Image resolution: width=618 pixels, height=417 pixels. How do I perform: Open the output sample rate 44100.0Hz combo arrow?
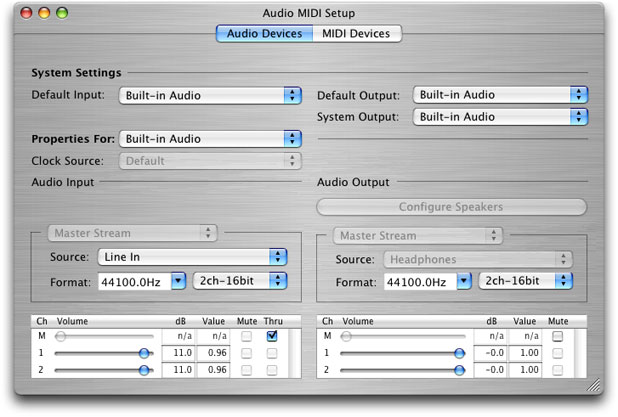point(464,281)
